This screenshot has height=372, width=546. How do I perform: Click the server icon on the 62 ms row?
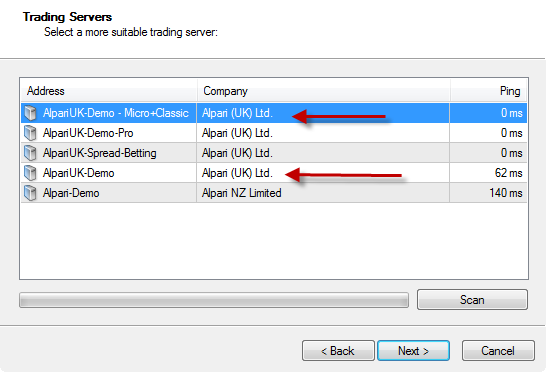[31, 173]
